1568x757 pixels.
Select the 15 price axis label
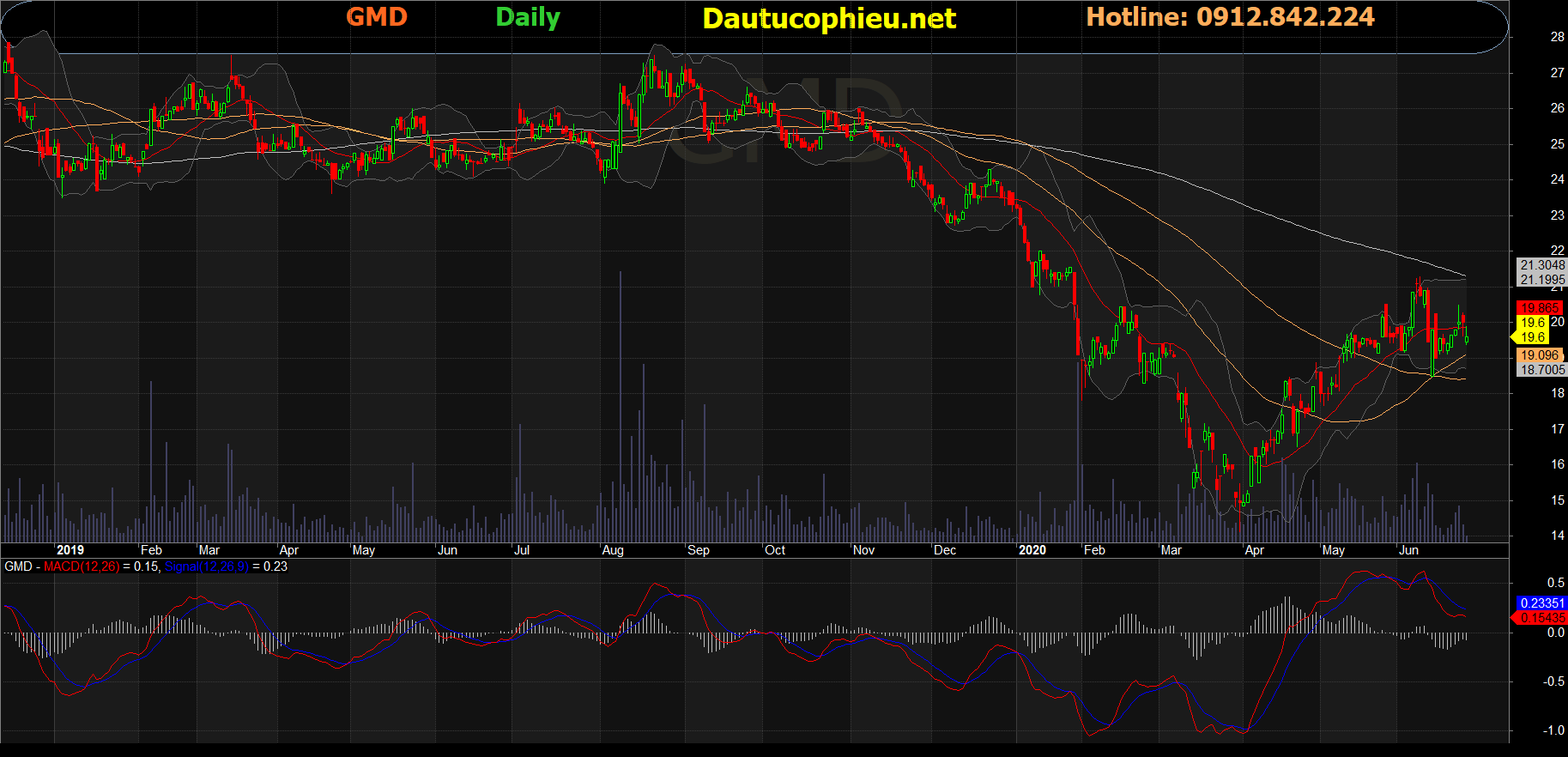tap(1557, 500)
